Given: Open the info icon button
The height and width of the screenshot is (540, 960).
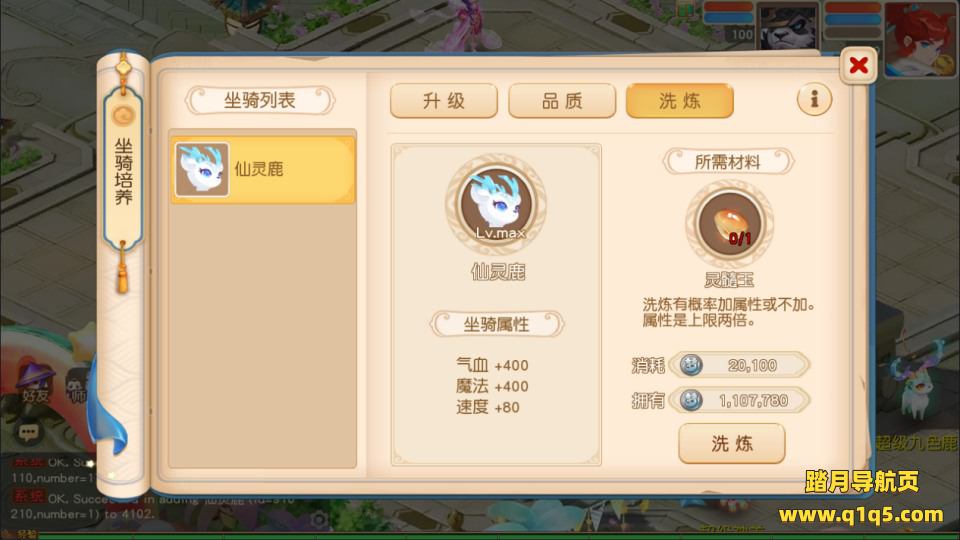Looking at the screenshot, I should pos(814,99).
